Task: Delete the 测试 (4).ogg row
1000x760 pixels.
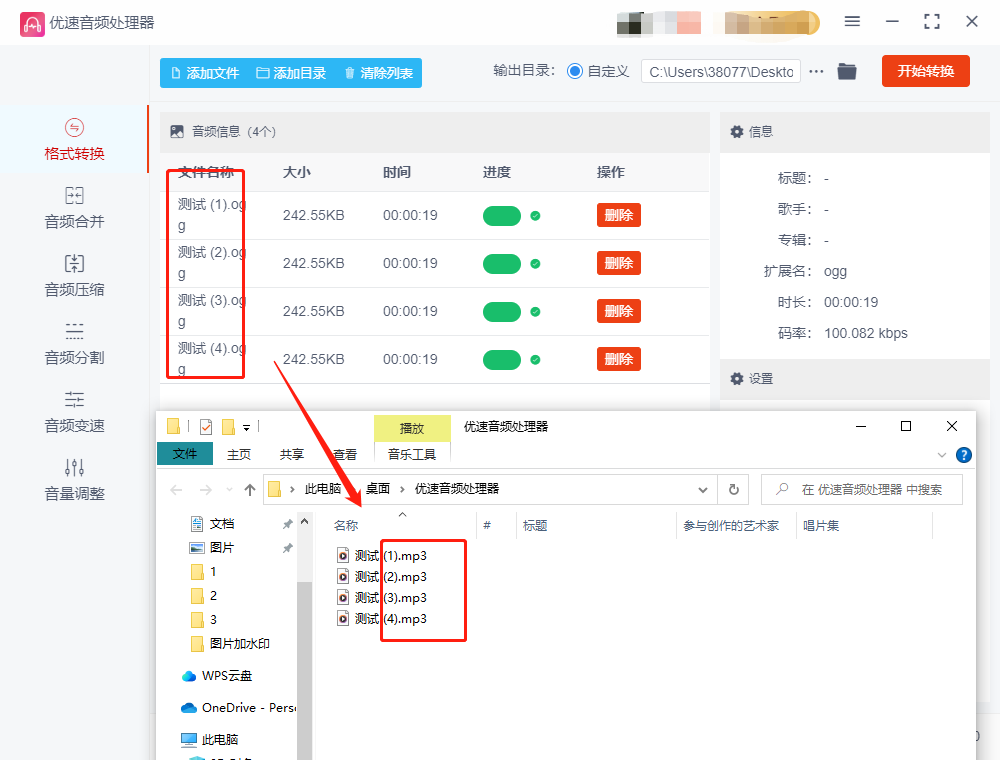Action: [x=619, y=359]
